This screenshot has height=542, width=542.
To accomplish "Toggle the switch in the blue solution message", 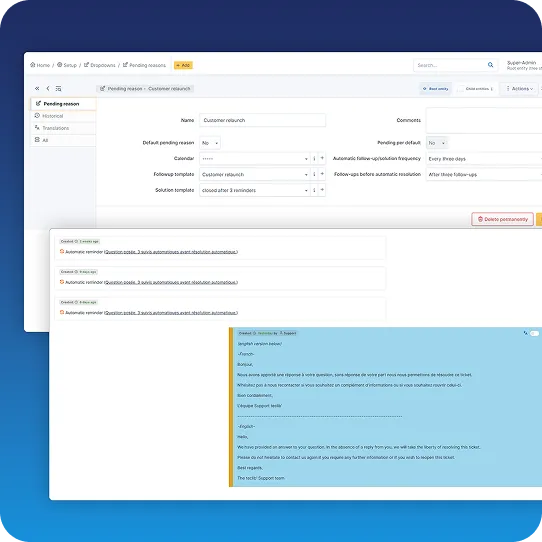I will click(534, 333).
